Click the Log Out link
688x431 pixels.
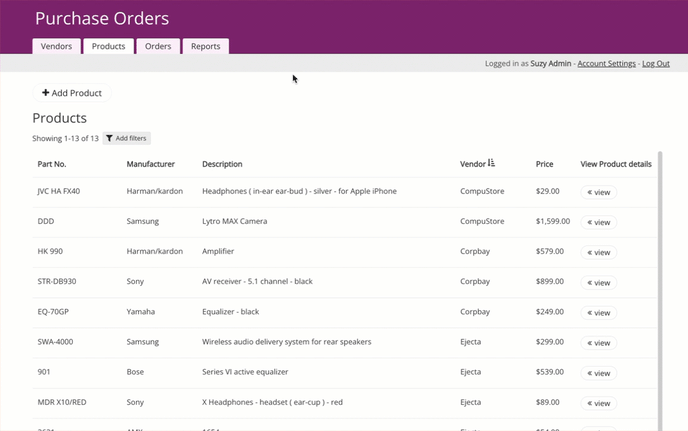tap(656, 64)
